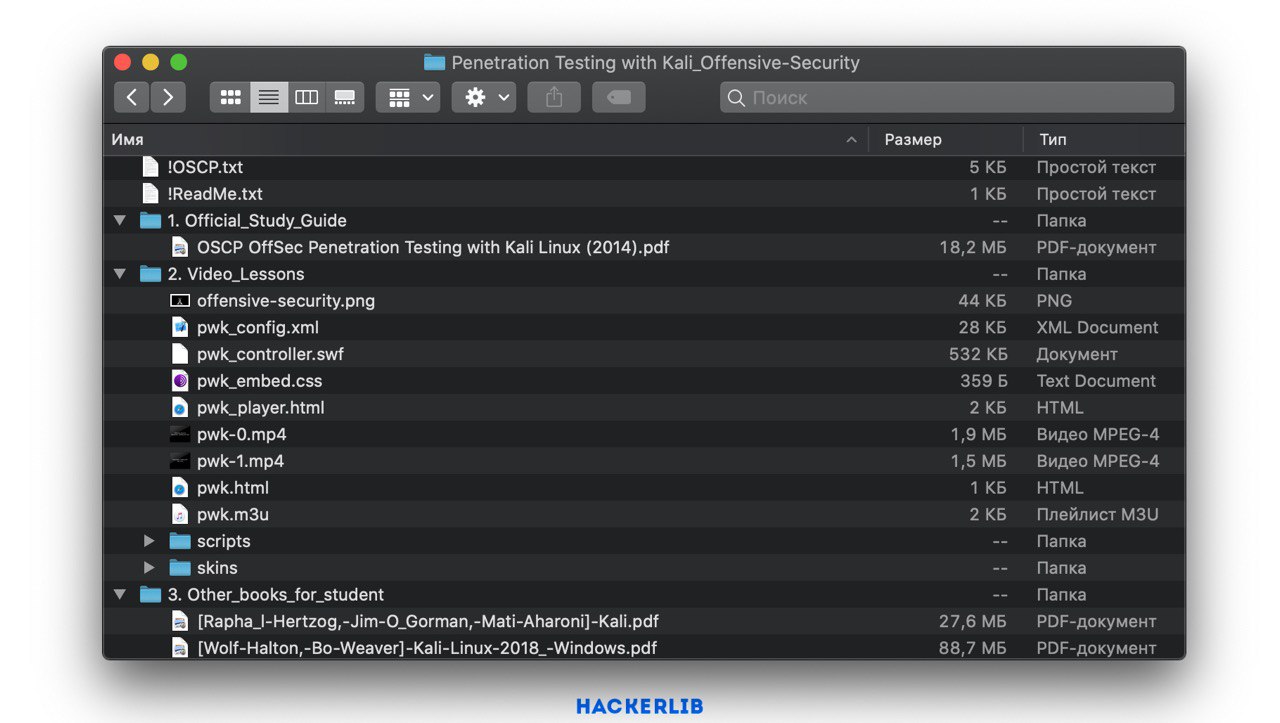Go back with the left arrow button
Screen dimensions: 1280x723
pyautogui.click(x=132, y=97)
